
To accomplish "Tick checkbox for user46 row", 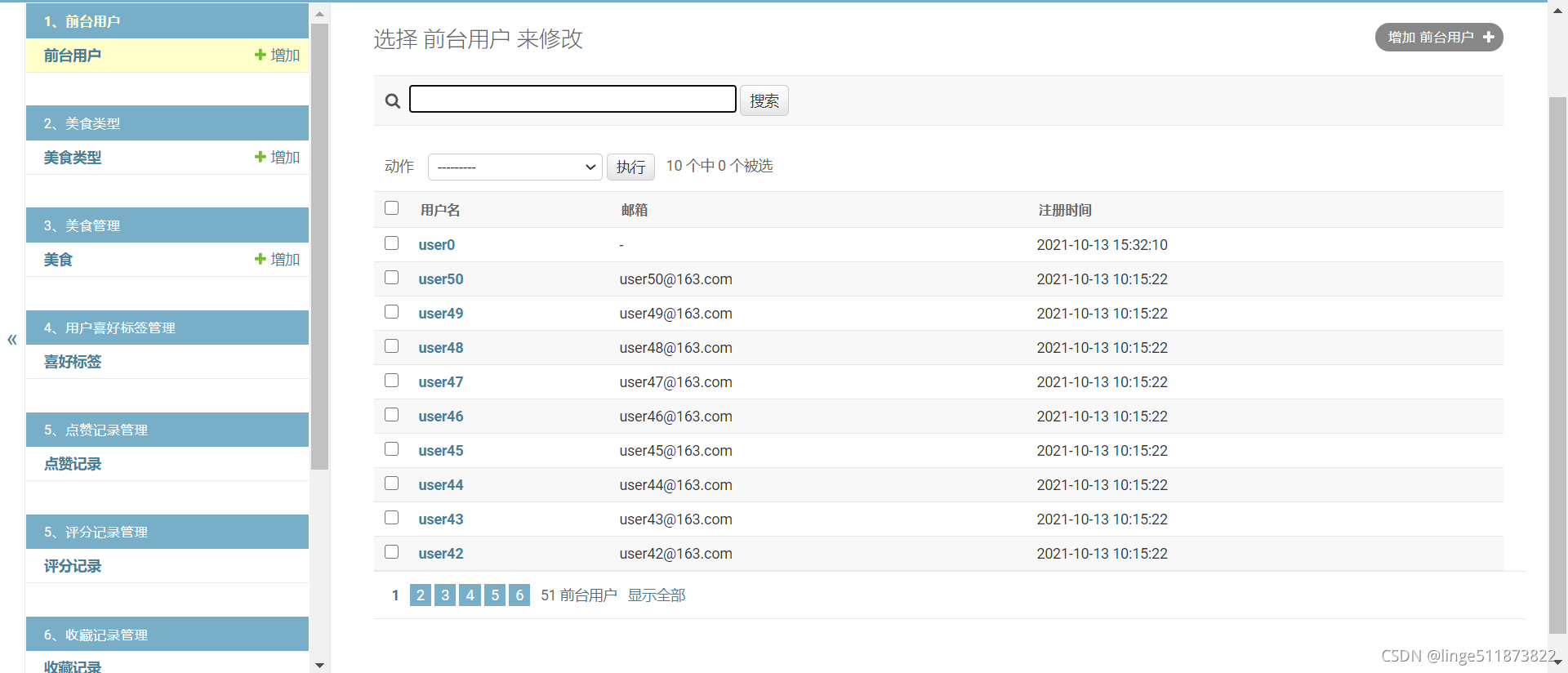I will pos(392,415).
